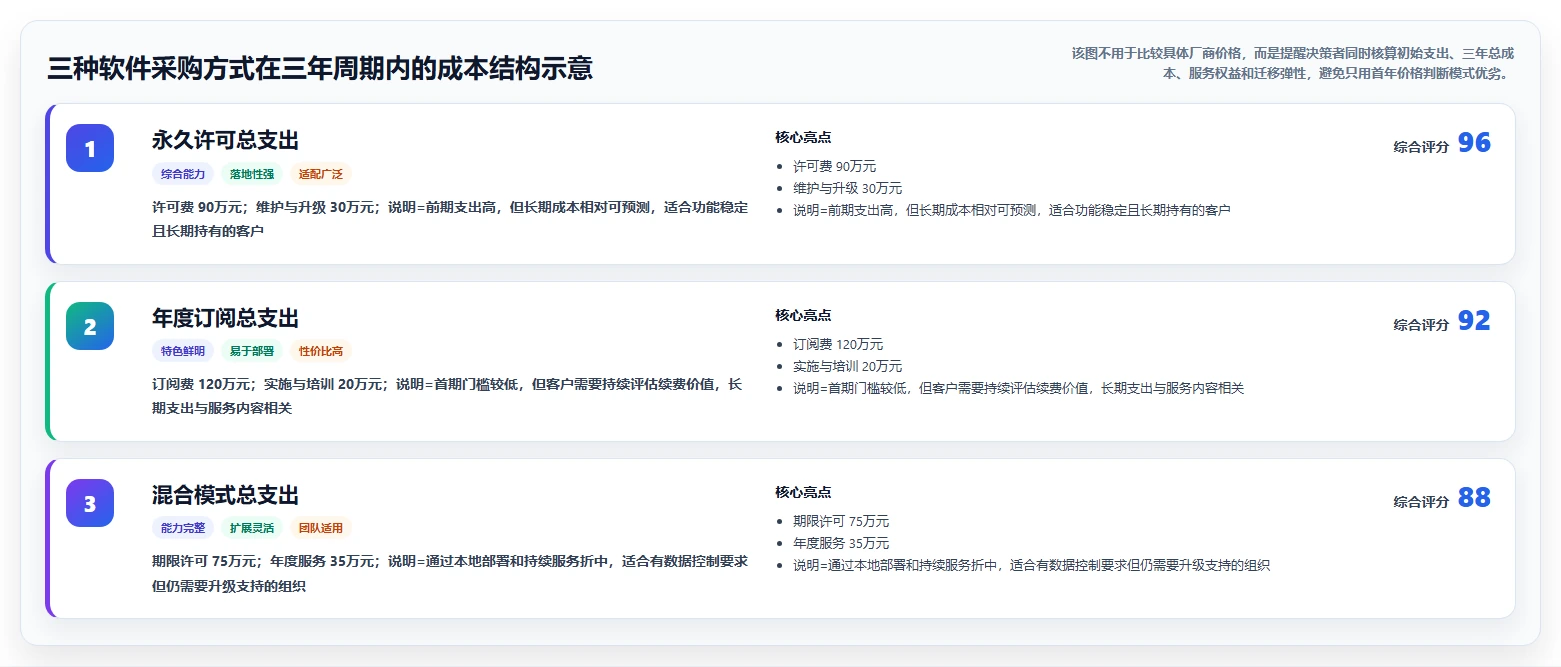This screenshot has width=1561, height=667.
Task: Click the rank 2 number badge
Action: (x=90, y=326)
